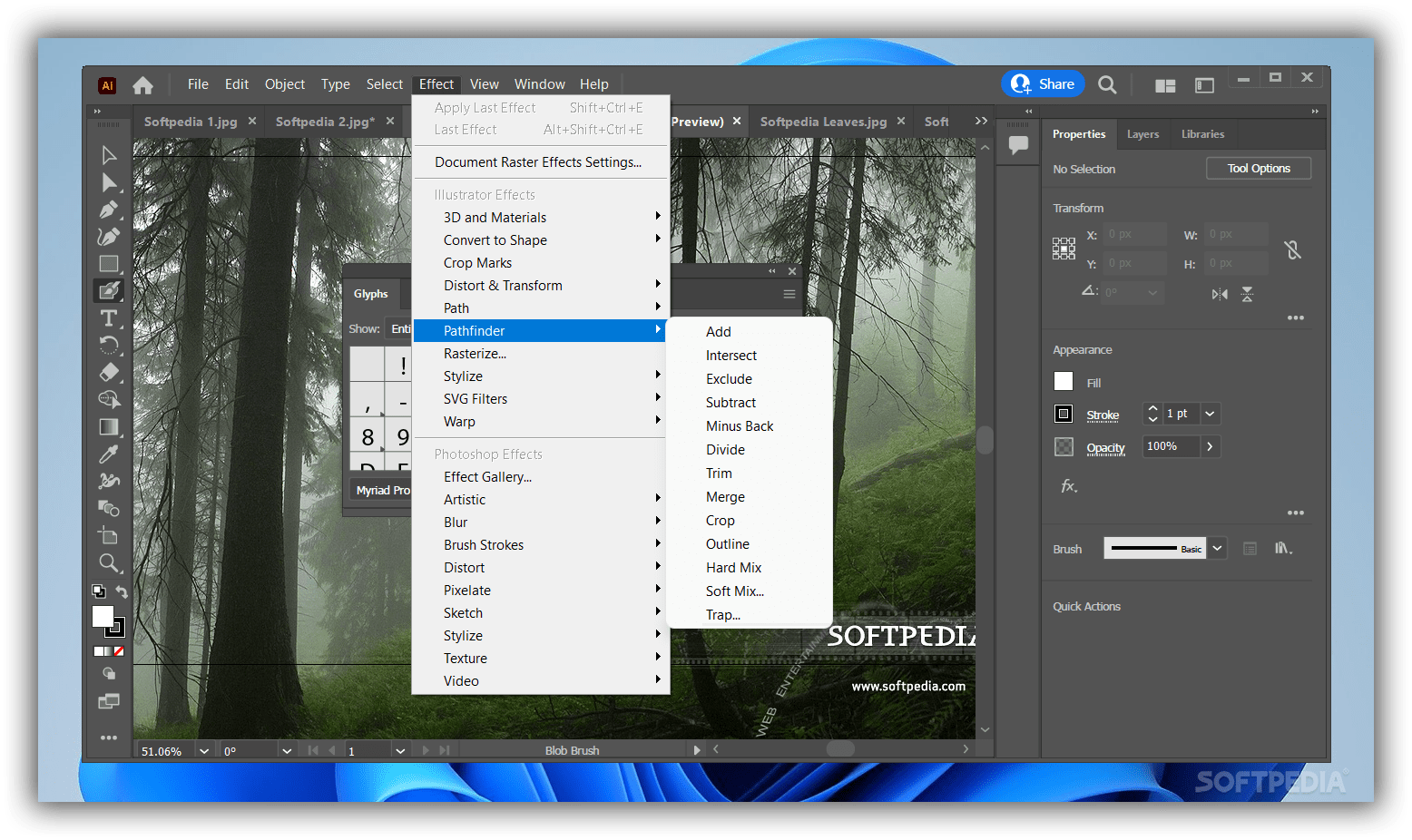The image size is (1412, 840).
Task: Open Document Raster Effects Settings
Action: 541,162
